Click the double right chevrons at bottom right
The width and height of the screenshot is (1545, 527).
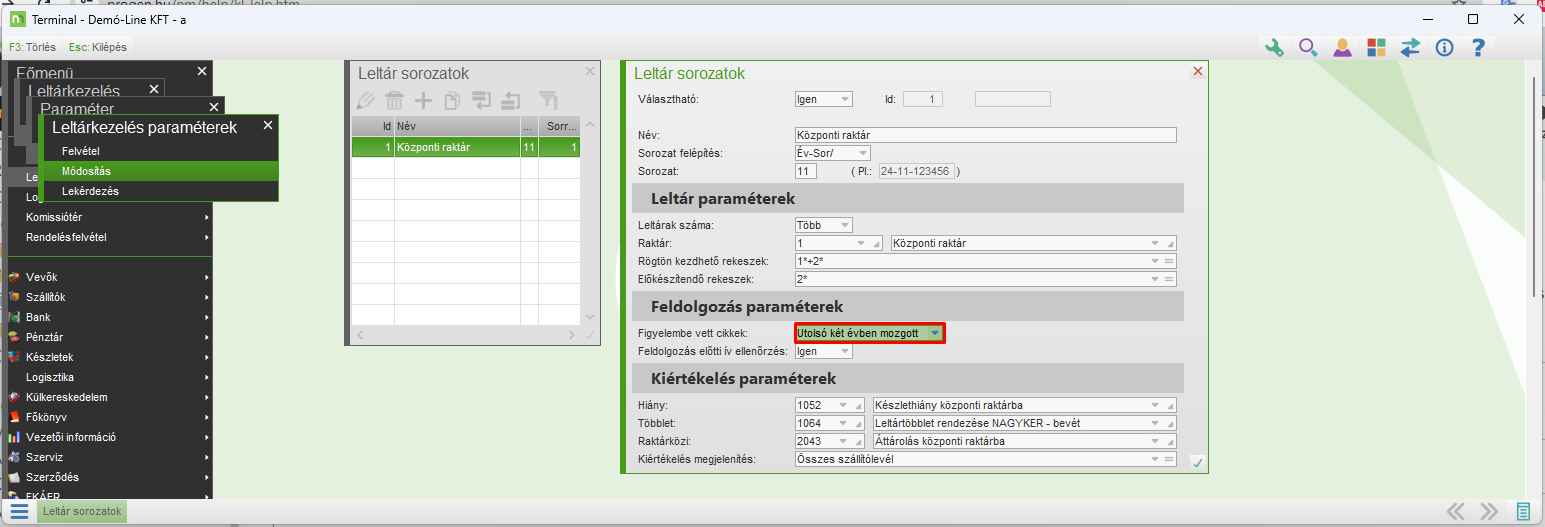point(1489,511)
